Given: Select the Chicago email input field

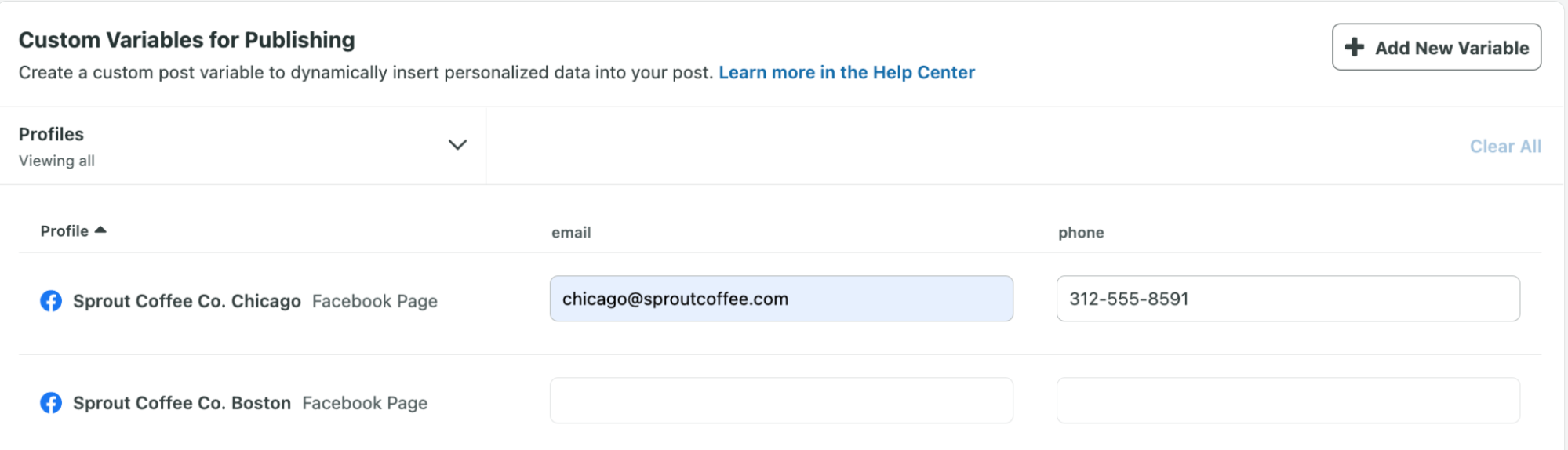Looking at the screenshot, I should pyautogui.click(x=781, y=299).
